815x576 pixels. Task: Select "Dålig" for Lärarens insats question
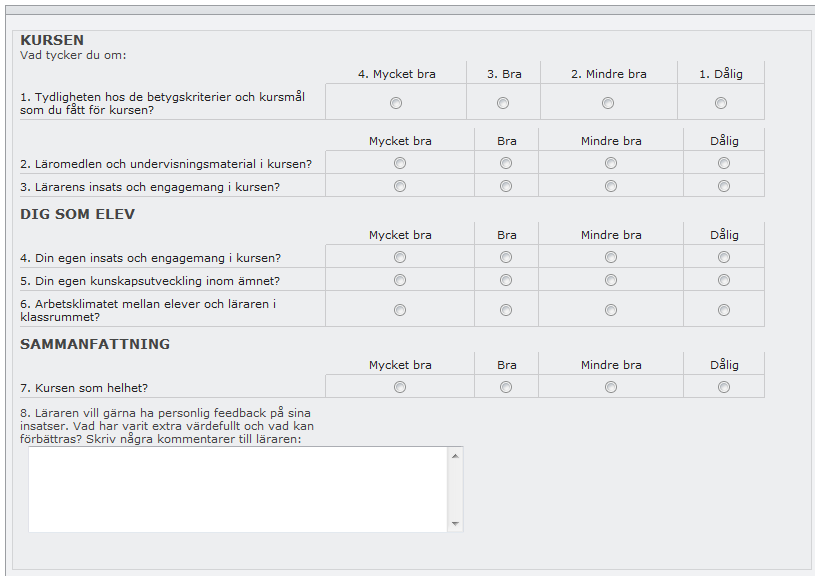pyautogui.click(x=724, y=187)
